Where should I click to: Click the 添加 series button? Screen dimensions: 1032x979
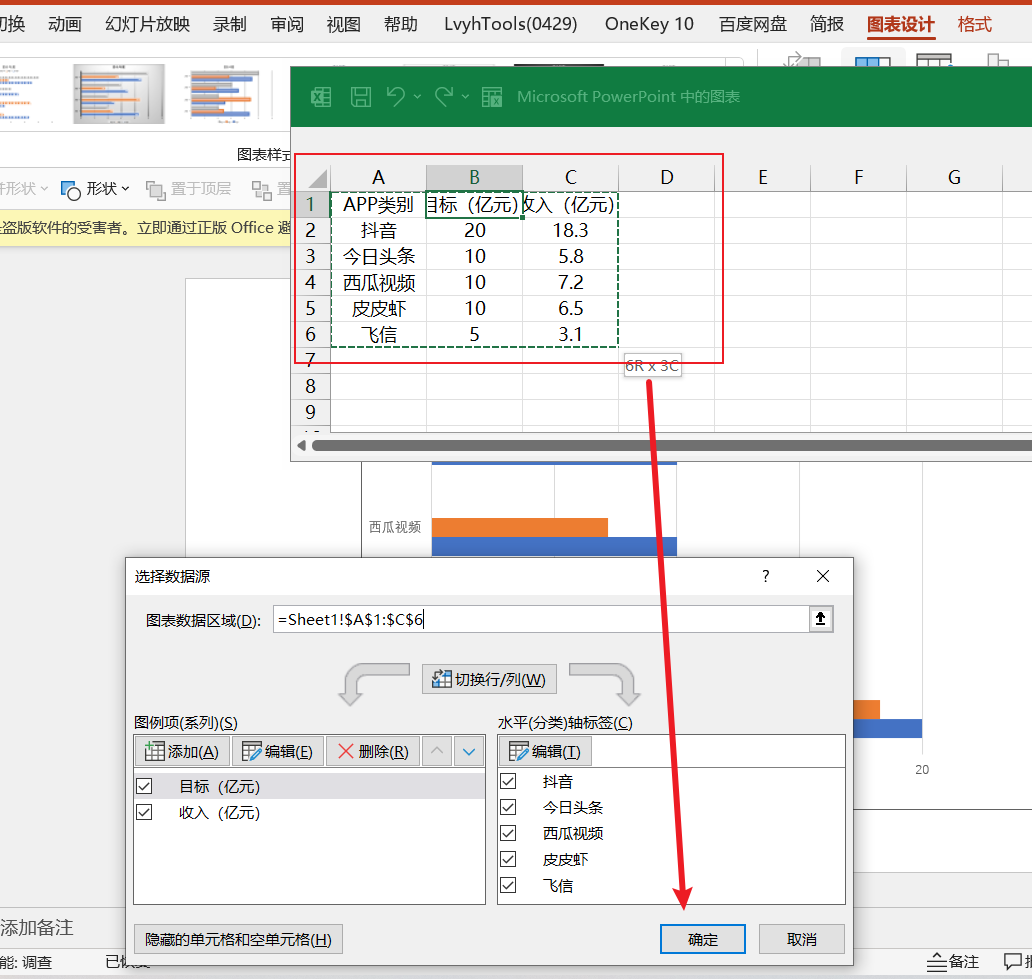pos(182,751)
